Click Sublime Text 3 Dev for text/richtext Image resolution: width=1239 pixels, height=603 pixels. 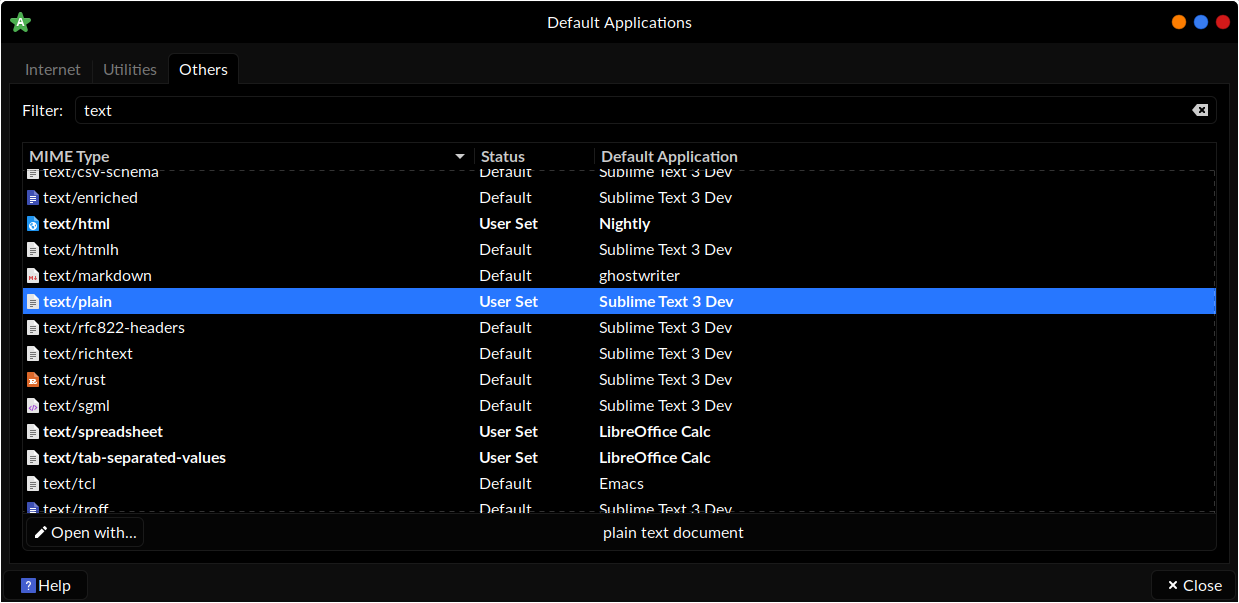click(666, 354)
